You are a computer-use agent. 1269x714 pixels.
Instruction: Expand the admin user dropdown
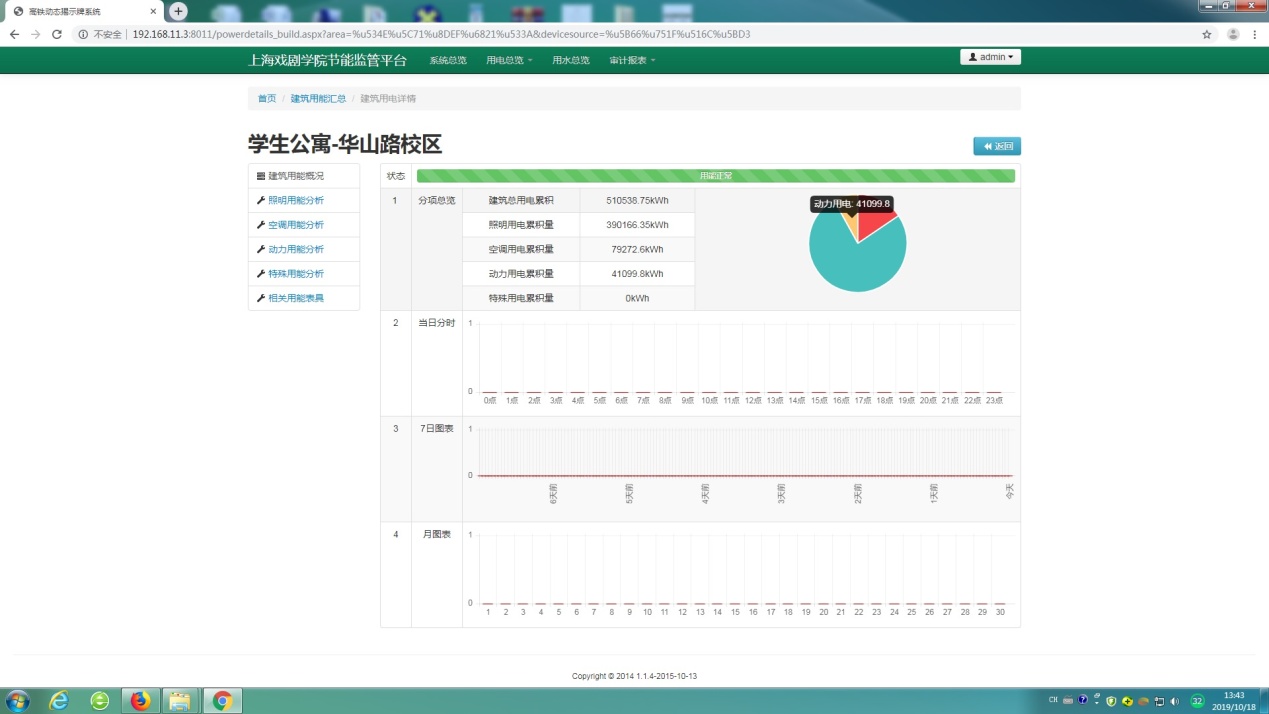(990, 57)
